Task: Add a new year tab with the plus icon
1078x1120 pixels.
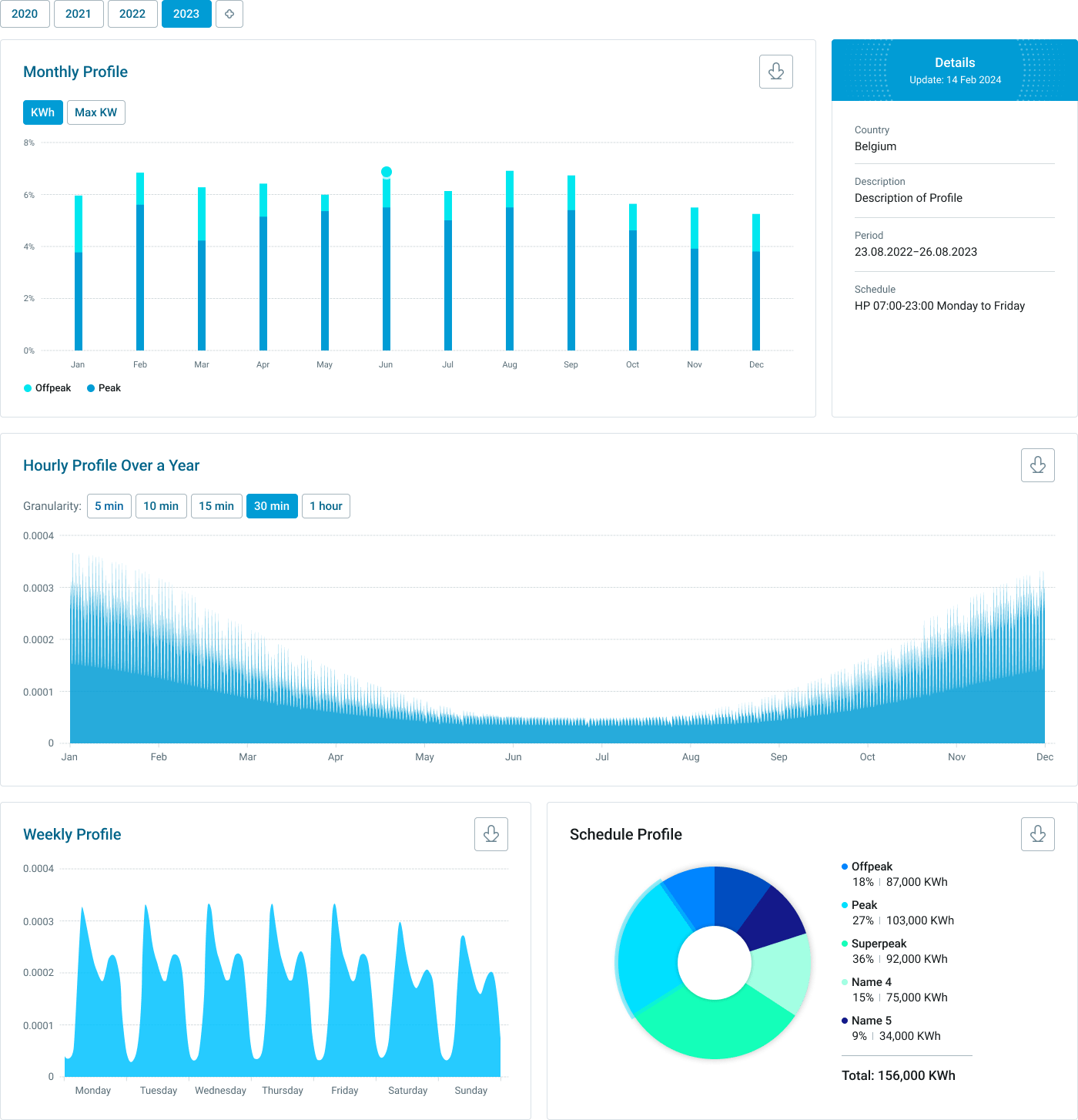Action: tap(229, 14)
